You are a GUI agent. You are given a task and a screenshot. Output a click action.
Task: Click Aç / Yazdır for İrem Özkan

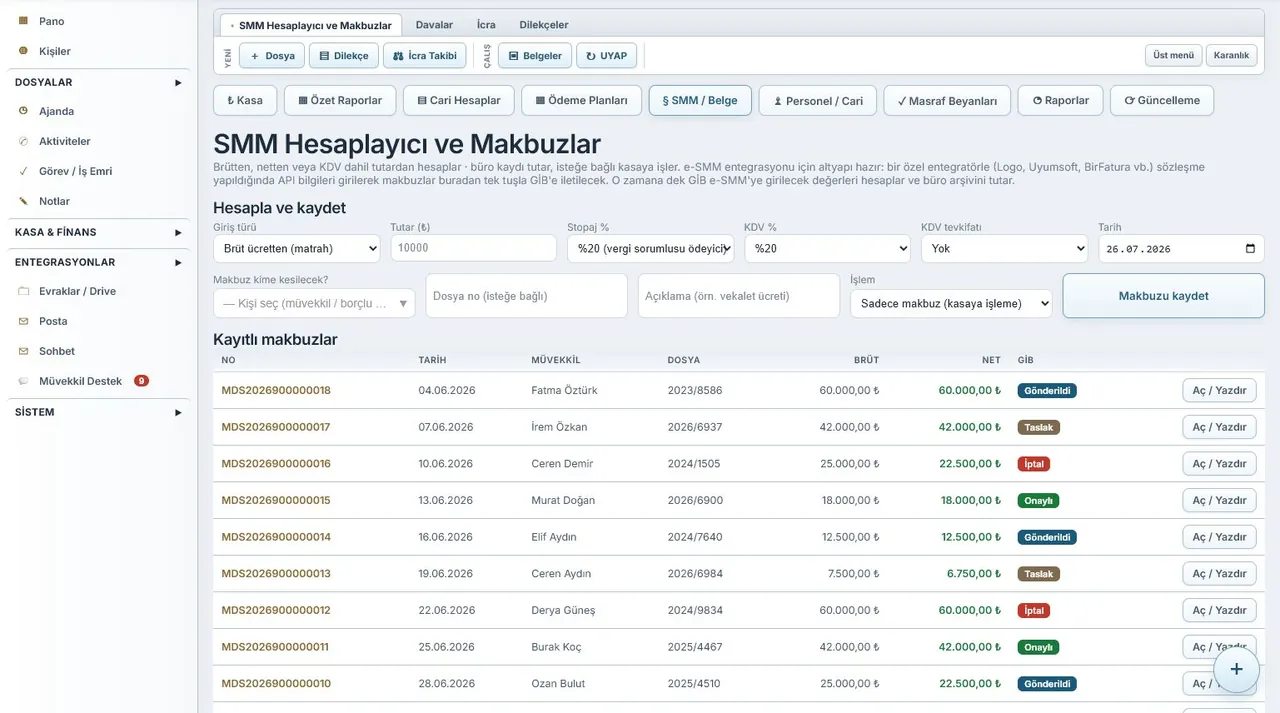(1220, 427)
